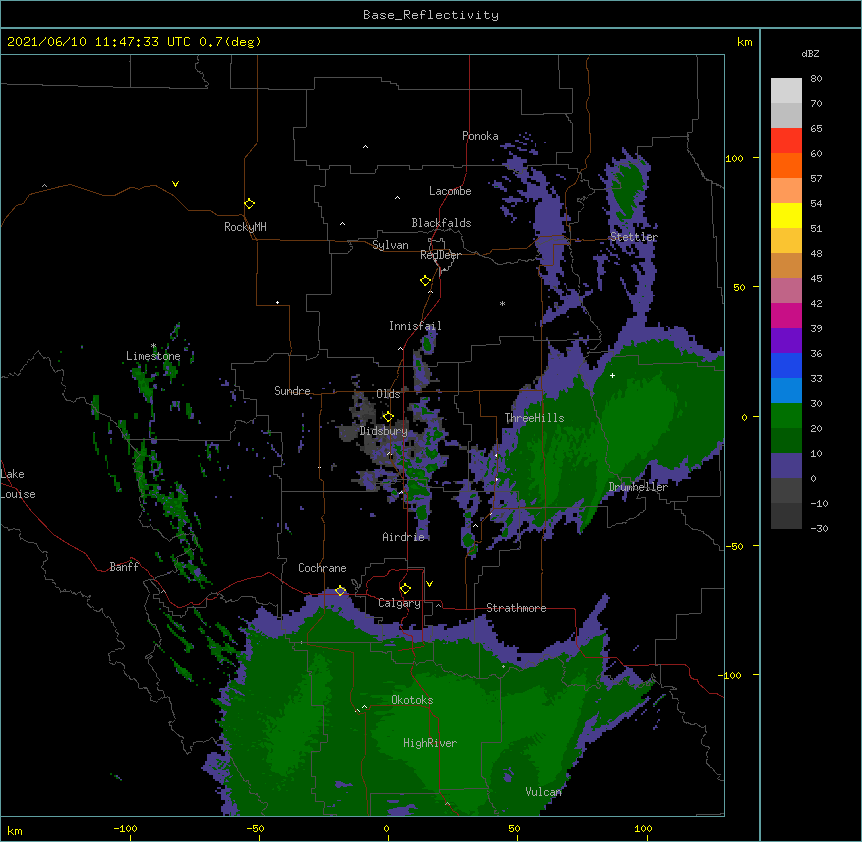Viewport: 862px width, 842px height.
Task: Select the light gray 70-80 dBZ legend swatch
Action: point(786,90)
